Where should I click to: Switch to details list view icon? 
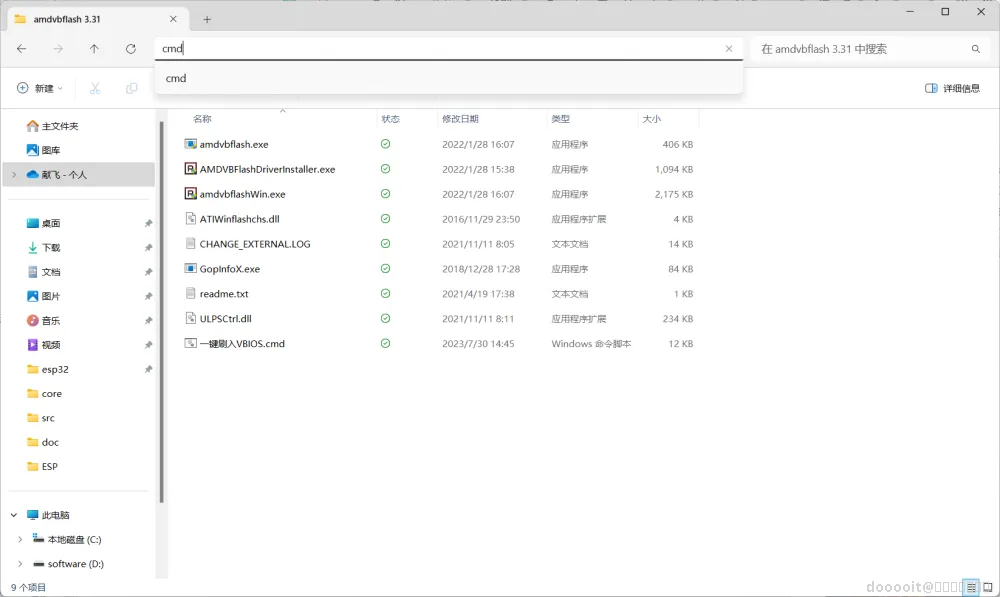(x=971, y=587)
